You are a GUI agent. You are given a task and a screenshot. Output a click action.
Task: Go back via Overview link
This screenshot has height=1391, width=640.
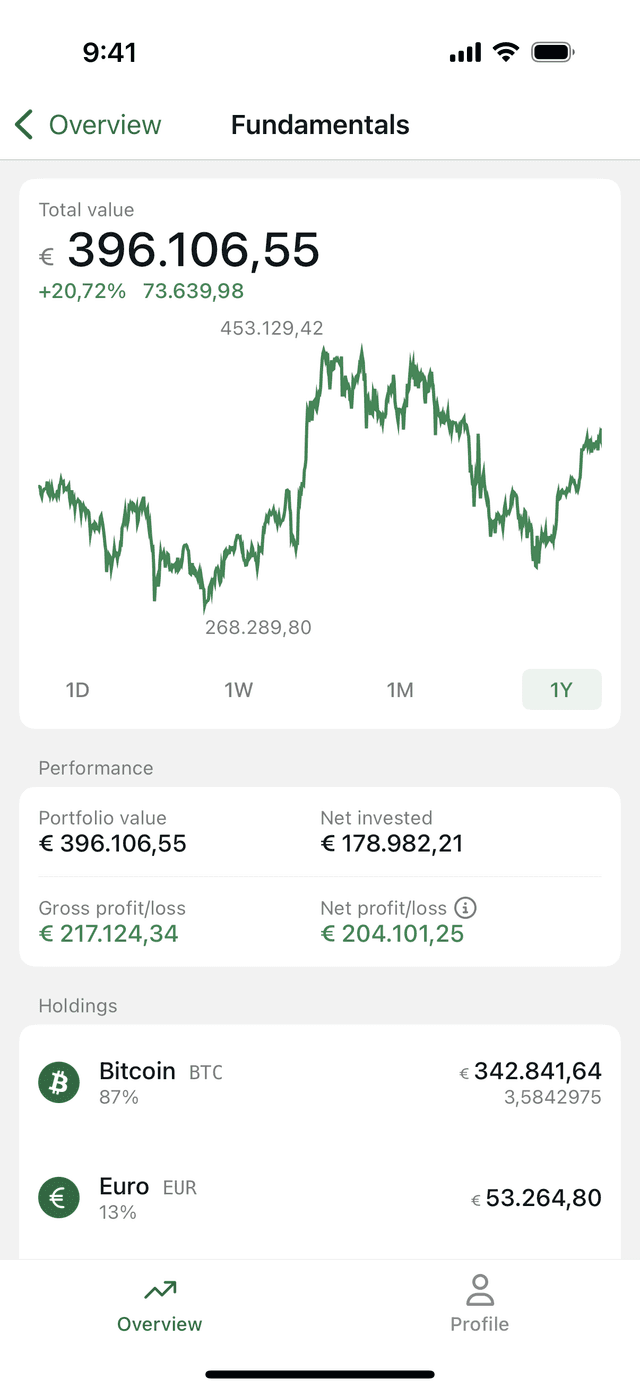(105, 125)
